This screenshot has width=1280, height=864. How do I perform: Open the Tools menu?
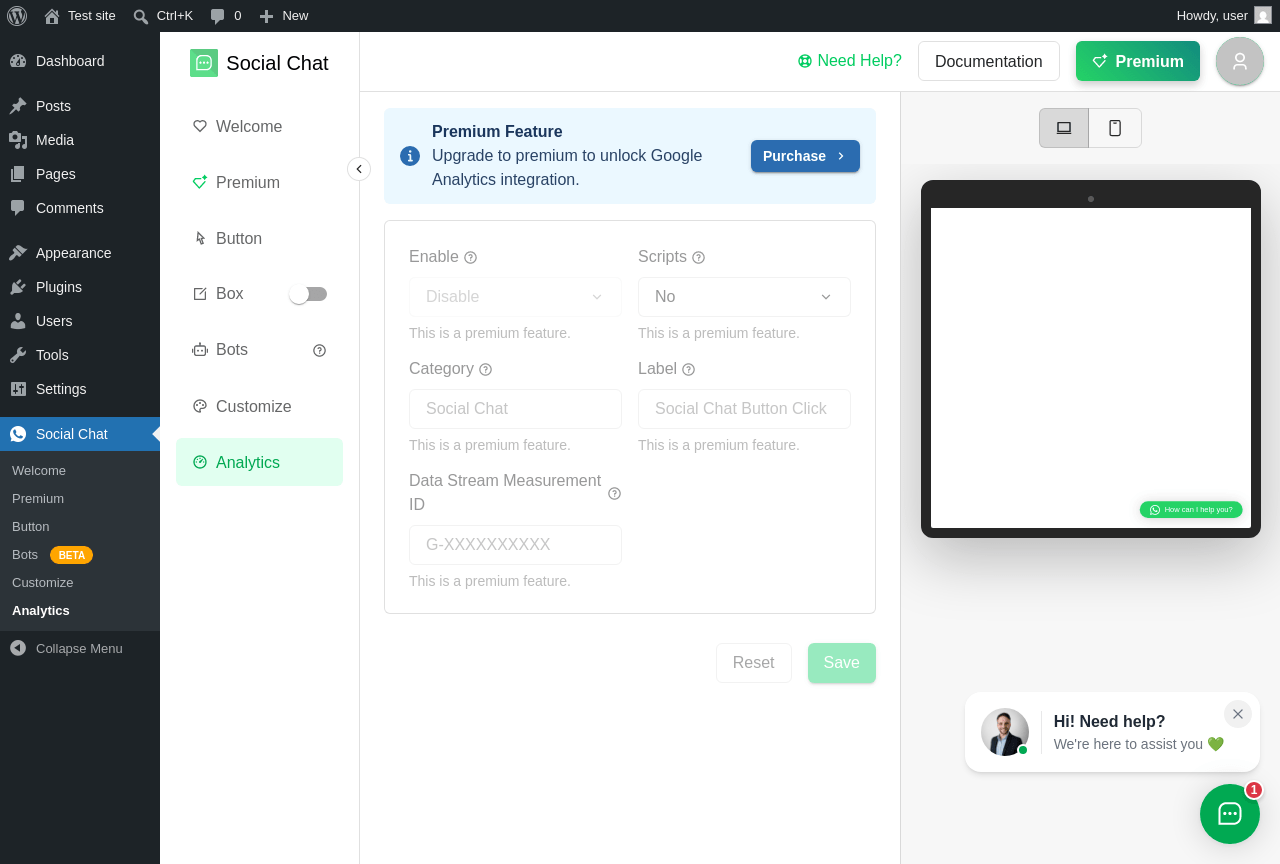(x=80, y=355)
